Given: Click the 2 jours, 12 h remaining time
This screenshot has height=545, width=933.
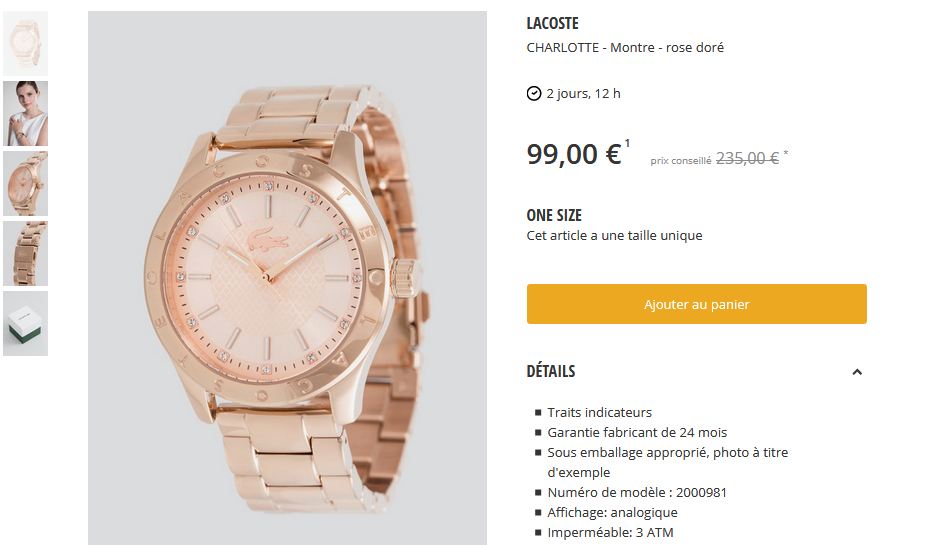Looking at the screenshot, I should point(583,93).
